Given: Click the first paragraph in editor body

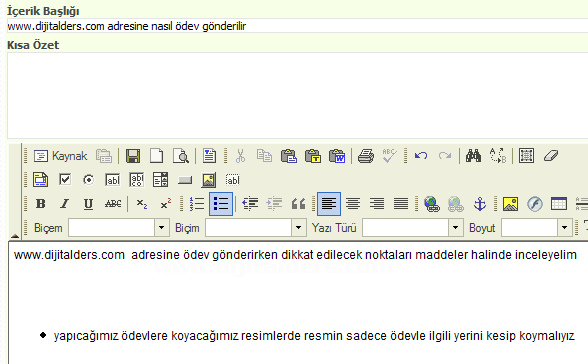Looking at the screenshot, I should tap(295, 255).
